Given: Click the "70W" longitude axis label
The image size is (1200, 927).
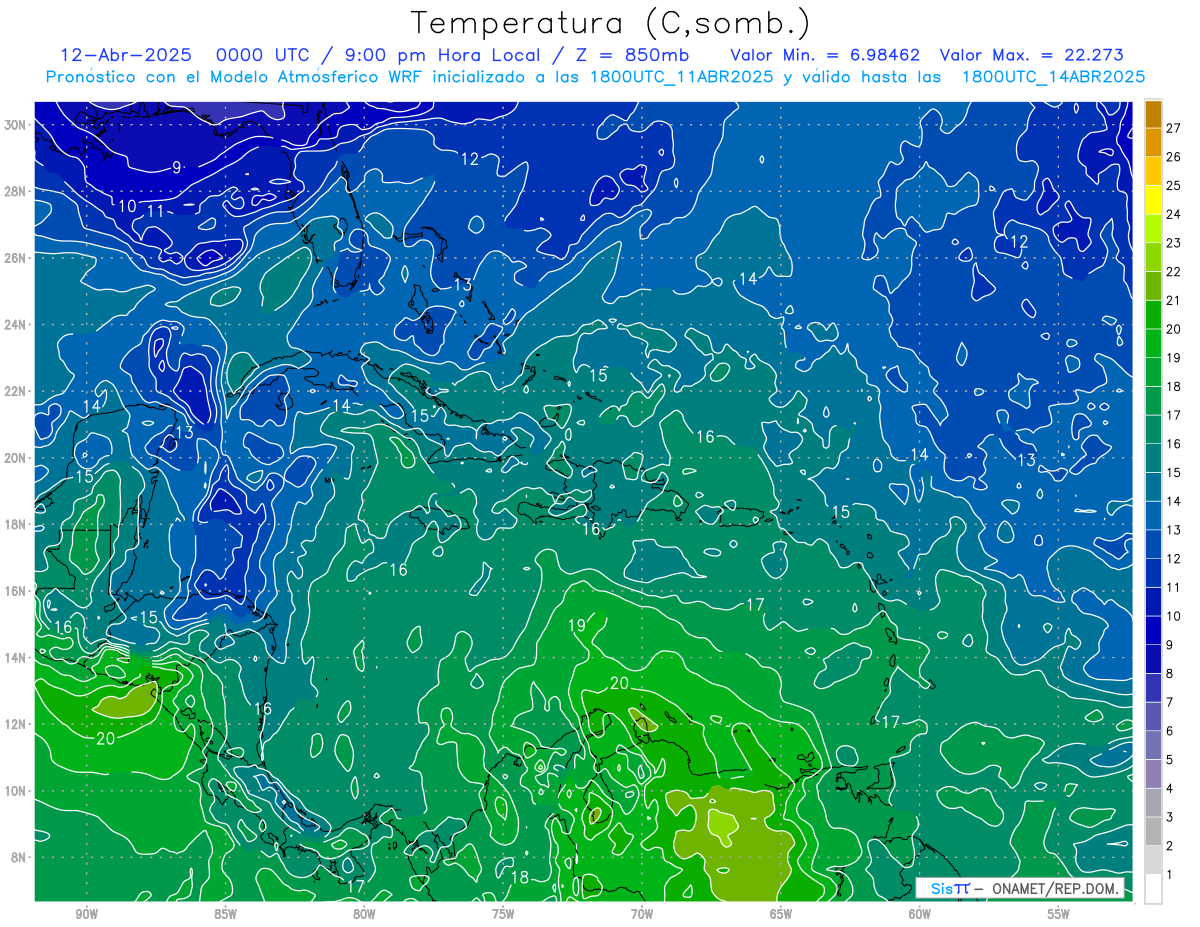Looking at the screenshot, I should point(642,915).
